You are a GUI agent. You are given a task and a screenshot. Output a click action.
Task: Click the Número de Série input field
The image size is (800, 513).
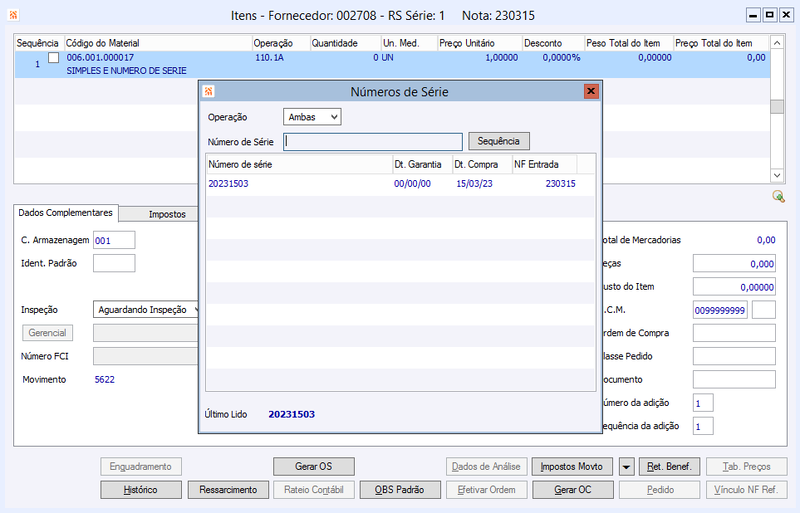(x=373, y=142)
